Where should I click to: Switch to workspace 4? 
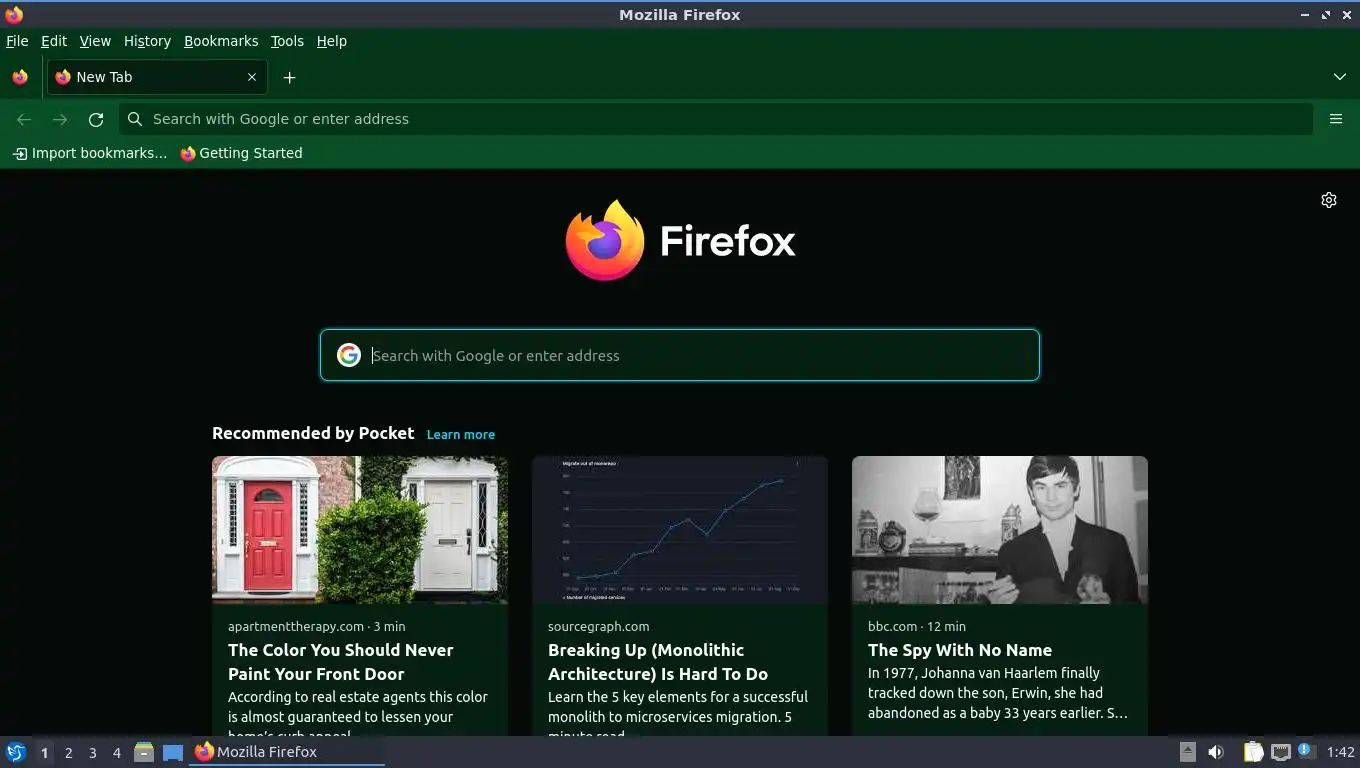click(117, 753)
